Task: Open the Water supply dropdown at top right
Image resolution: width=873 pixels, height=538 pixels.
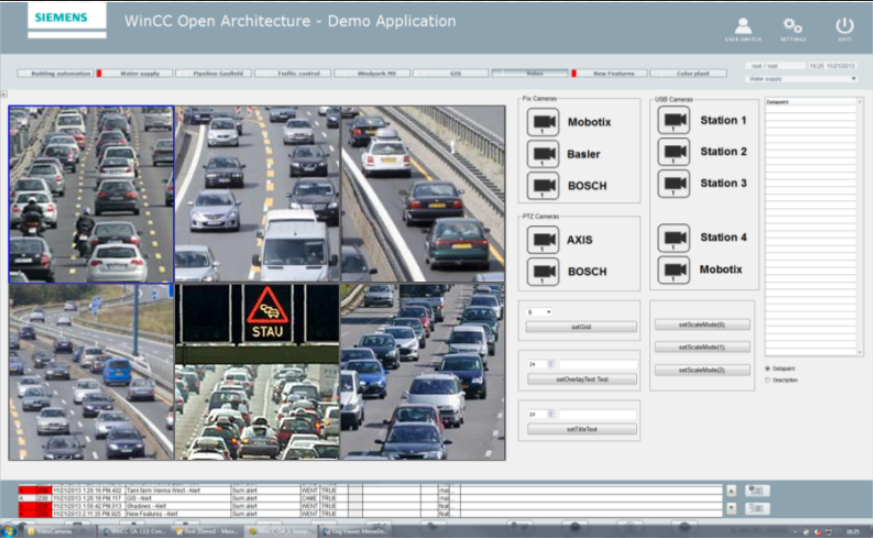Action: click(x=801, y=79)
